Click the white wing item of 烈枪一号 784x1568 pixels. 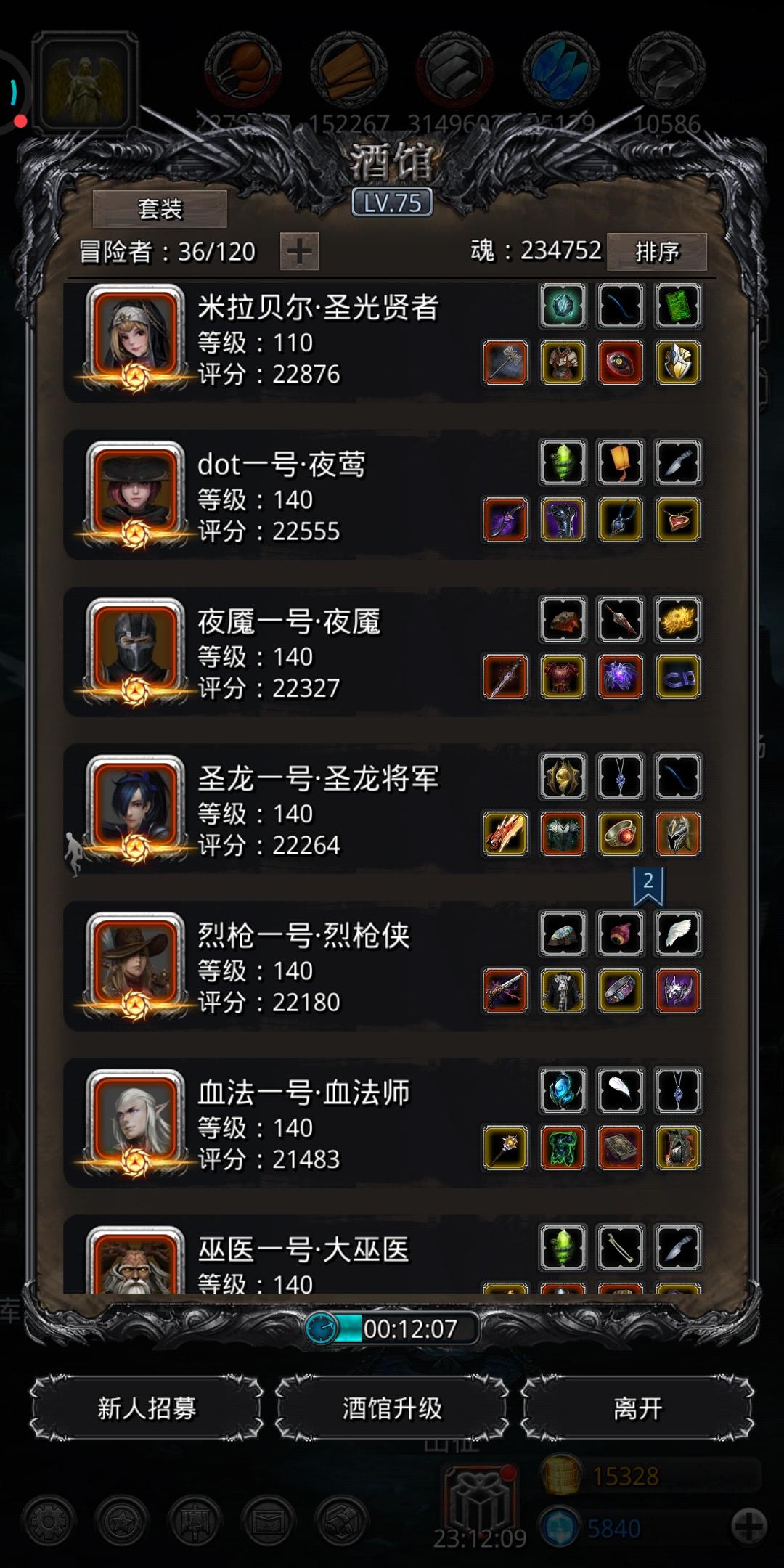click(x=678, y=934)
